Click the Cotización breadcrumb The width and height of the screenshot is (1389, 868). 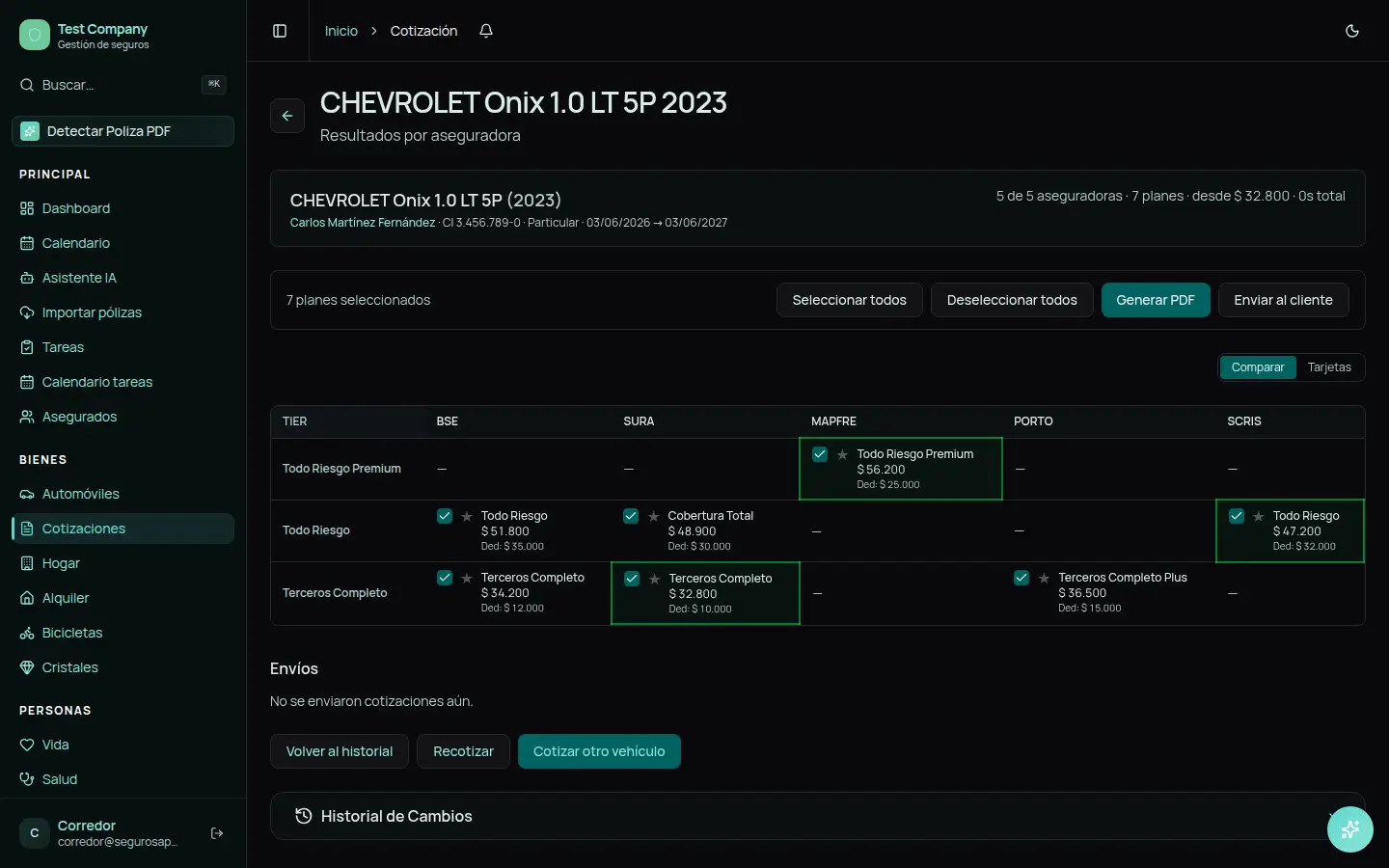(x=423, y=31)
